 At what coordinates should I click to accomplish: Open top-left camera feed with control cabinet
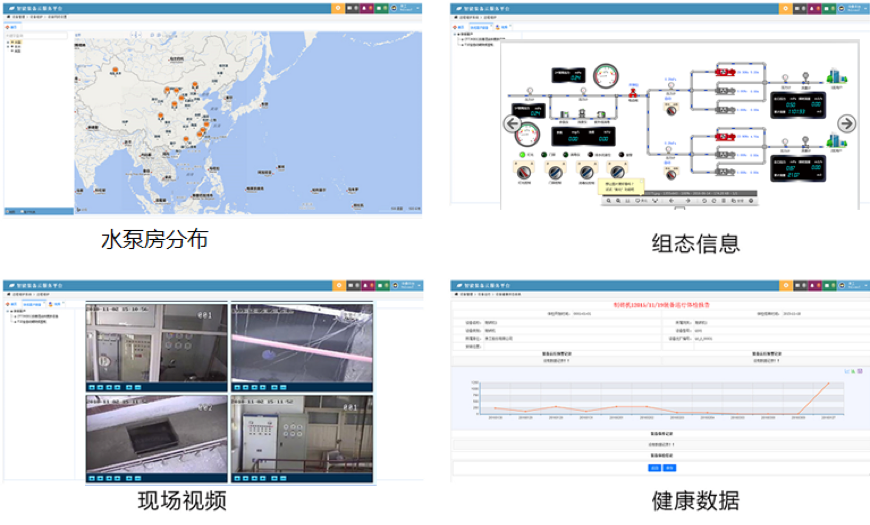click(156, 342)
